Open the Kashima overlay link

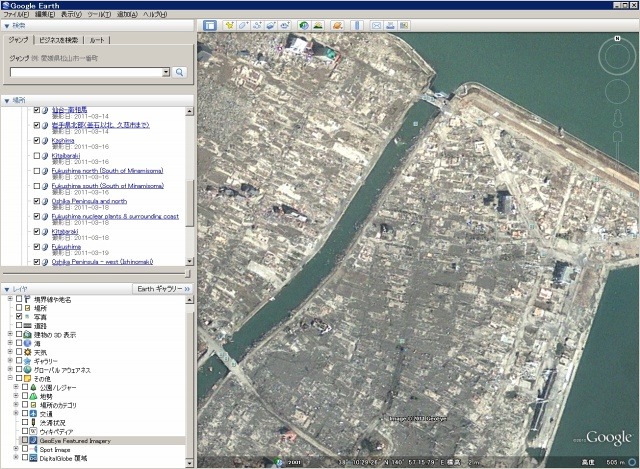tap(63, 140)
